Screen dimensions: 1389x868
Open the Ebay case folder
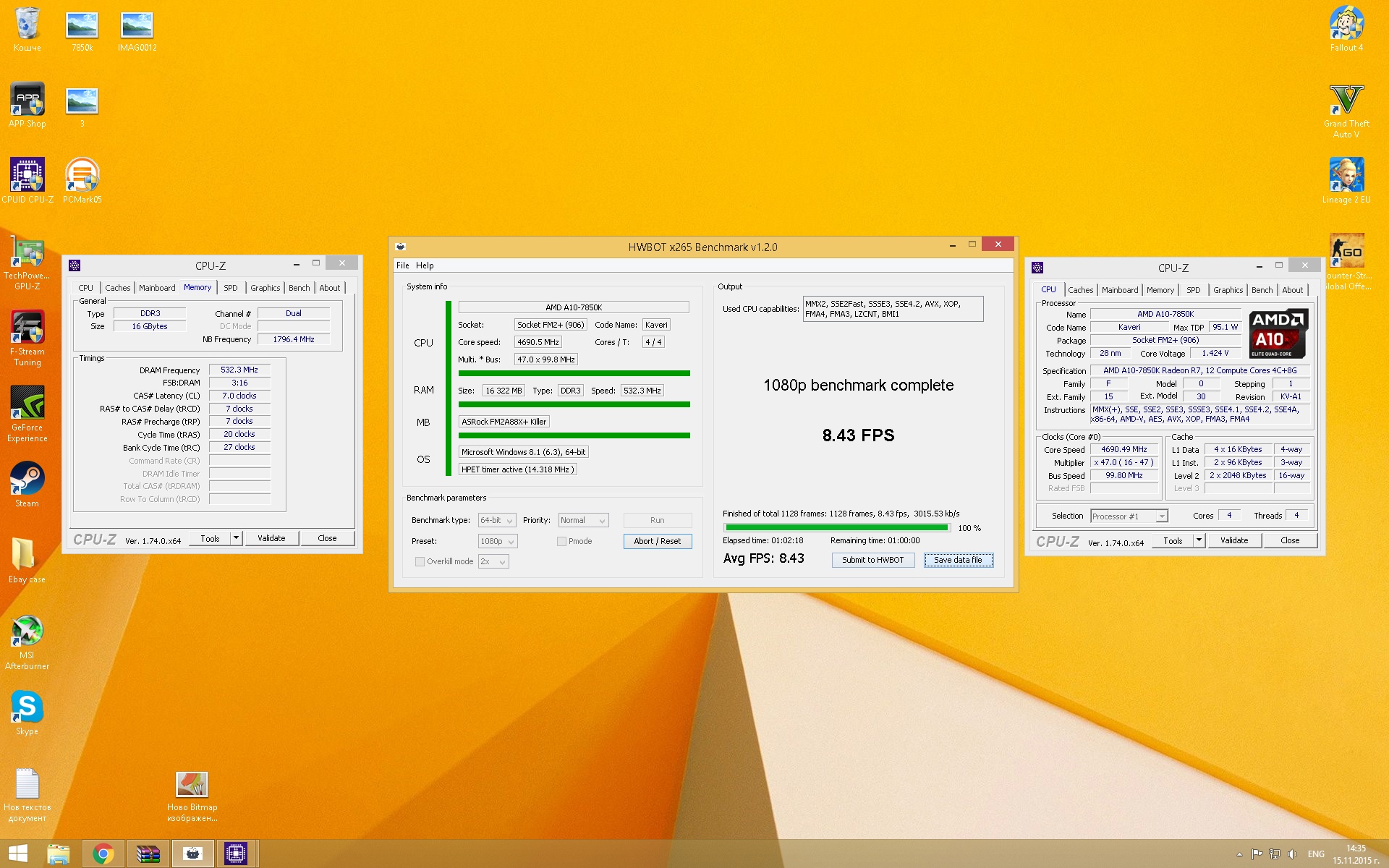click(27, 560)
